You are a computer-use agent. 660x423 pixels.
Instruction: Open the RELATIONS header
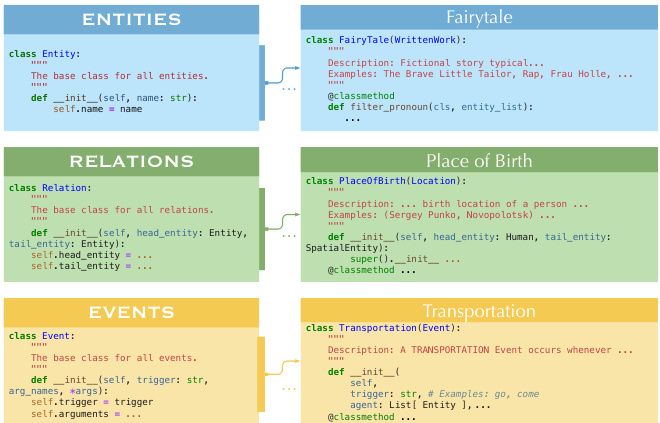[132, 162]
